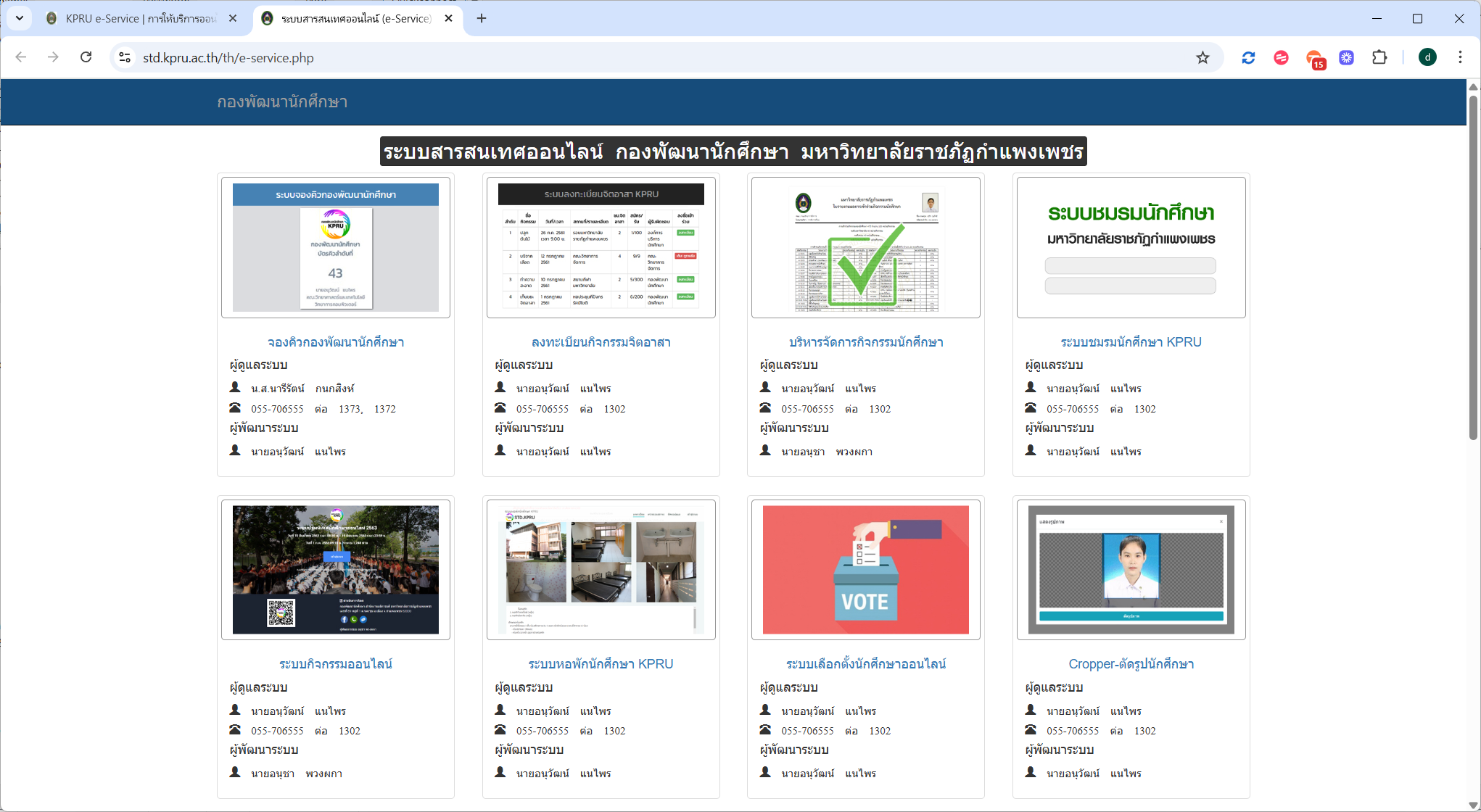Open a new browser tab
This screenshot has width=1481, height=812.
481,19
